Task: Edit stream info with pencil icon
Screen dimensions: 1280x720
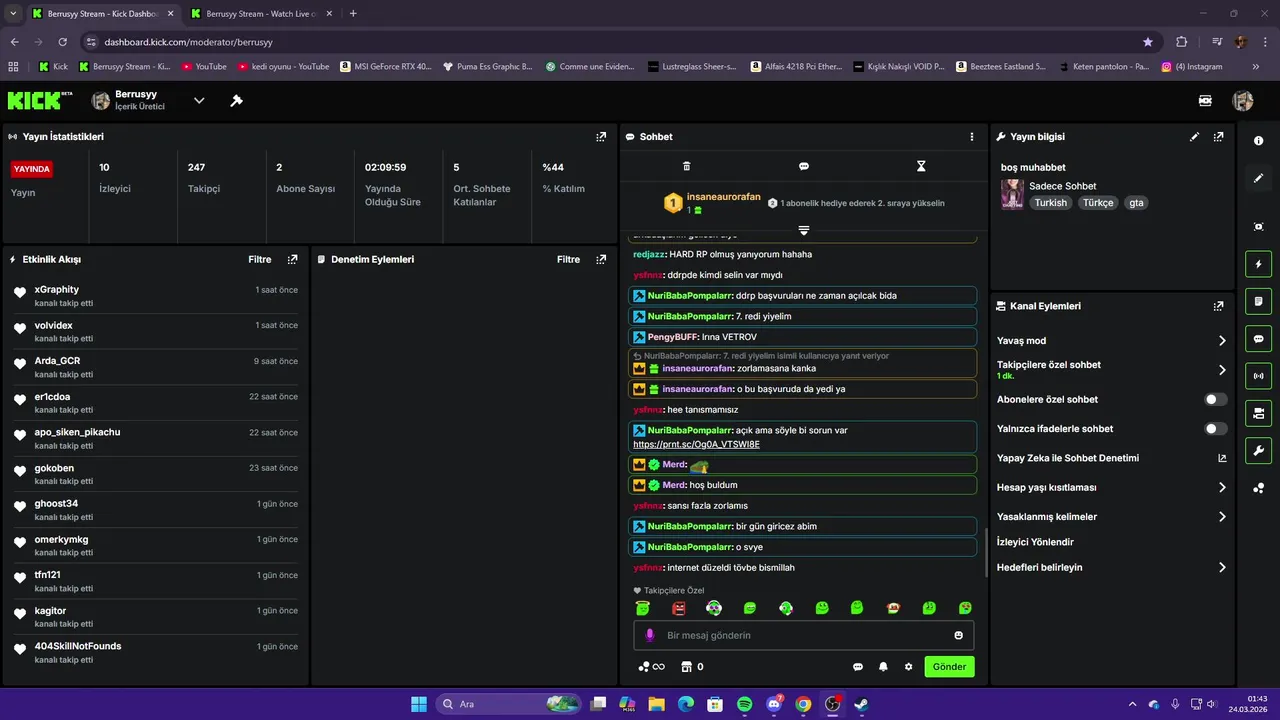Action: [x=1194, y=137]
